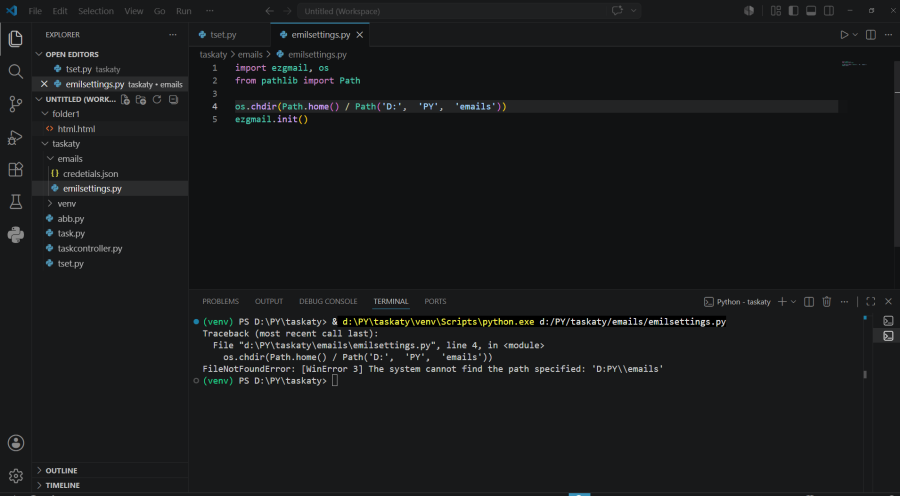Open the Copilot chat icon in the title bar
The height and width of the screenshot is (496, 900).
pos(617,11)
